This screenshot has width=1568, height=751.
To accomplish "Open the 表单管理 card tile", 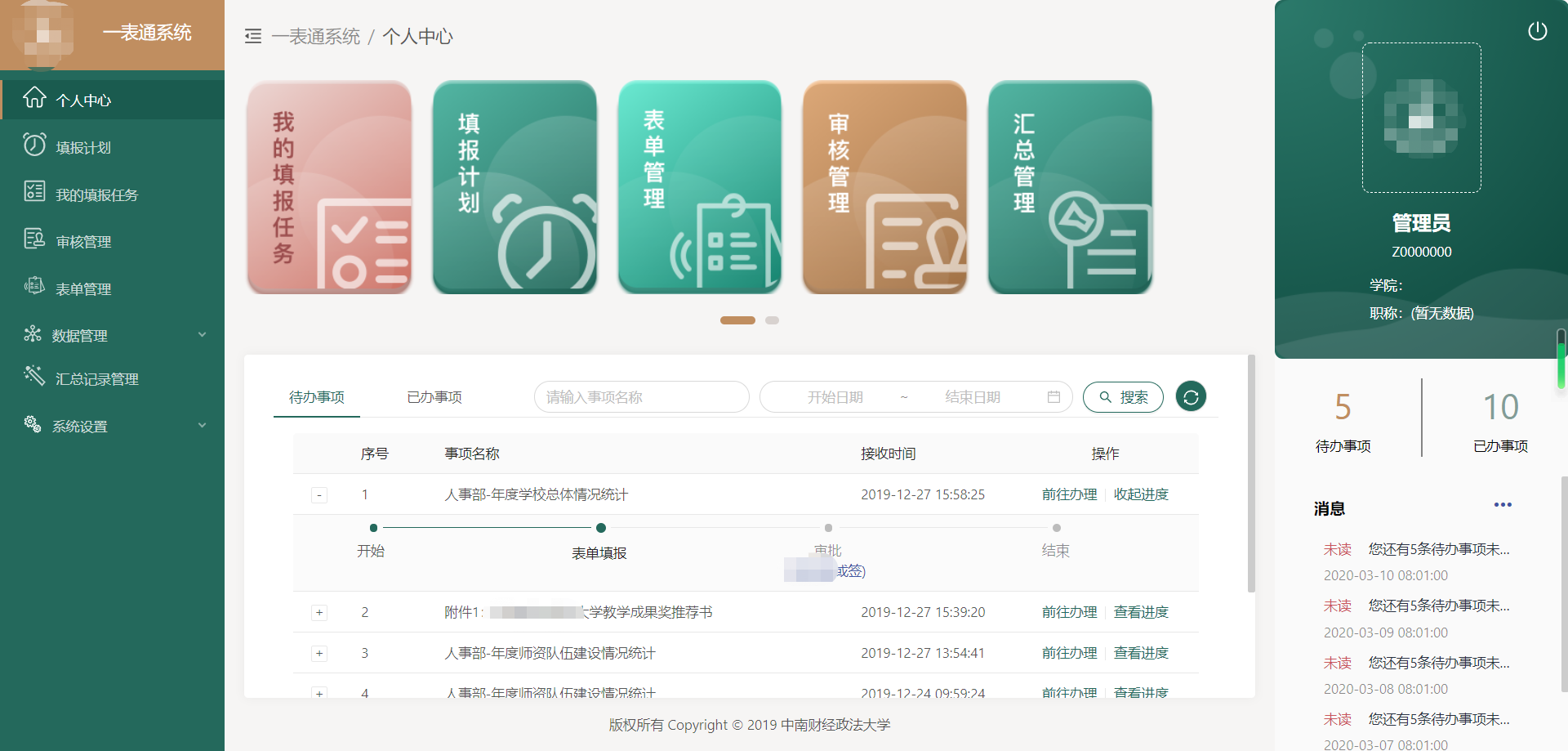I will pyautogui.click(x=699, y=187).
